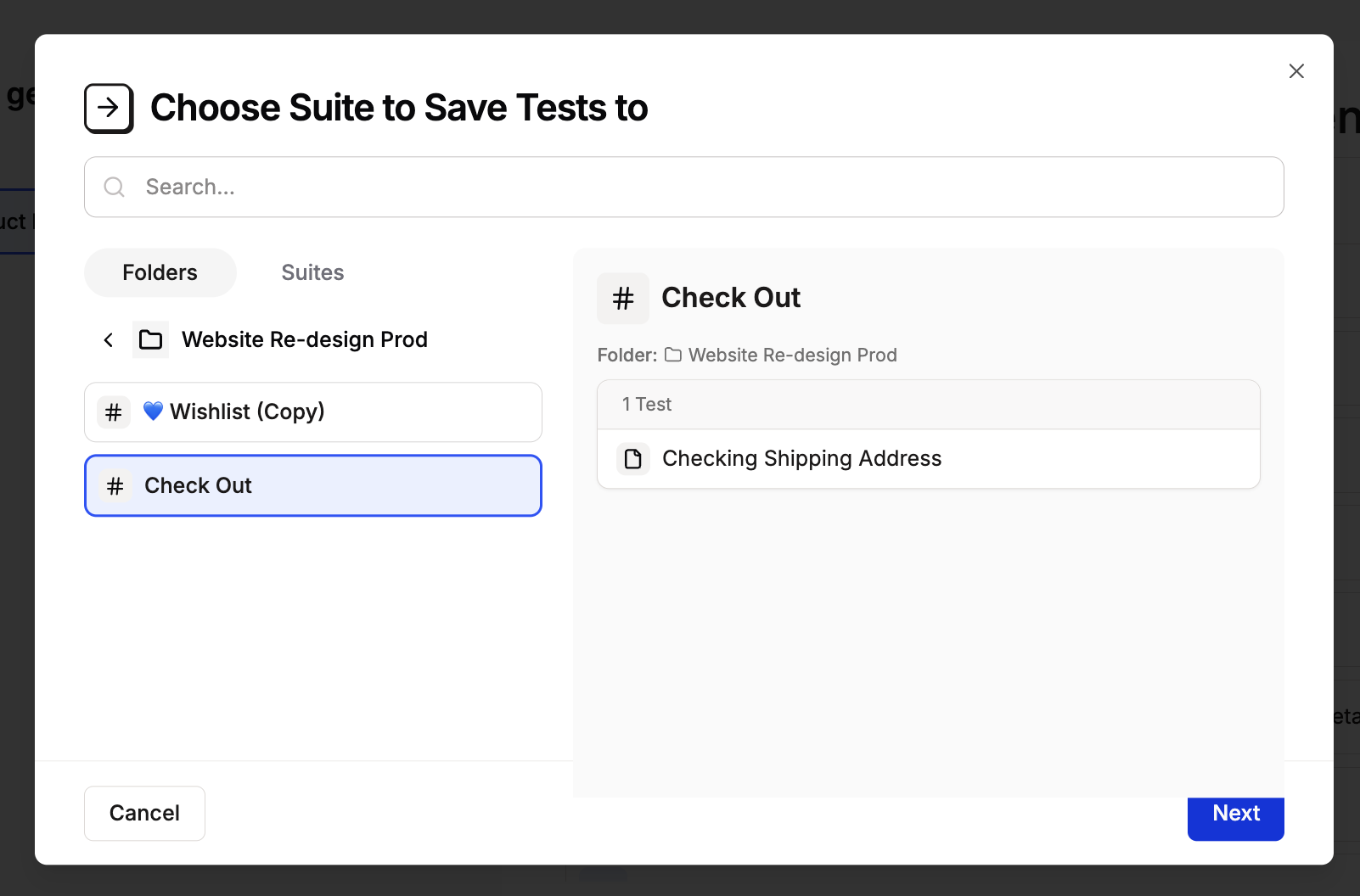Click the folder icon next to Website Re-design Prod
Viewport: 1360px width, 896px height.
click(x=150, y=340)
